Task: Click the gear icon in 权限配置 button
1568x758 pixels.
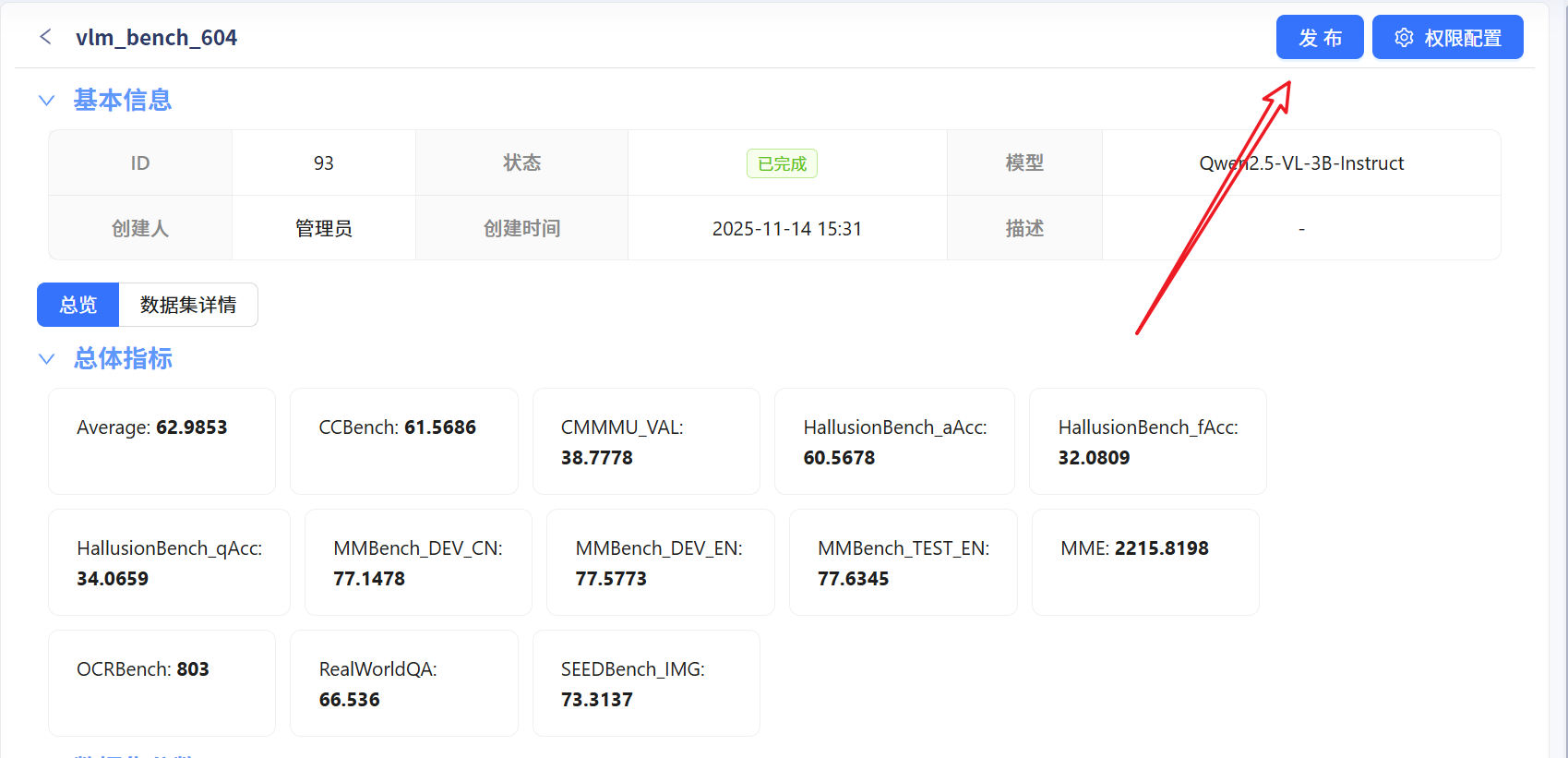Action: 1404,38
